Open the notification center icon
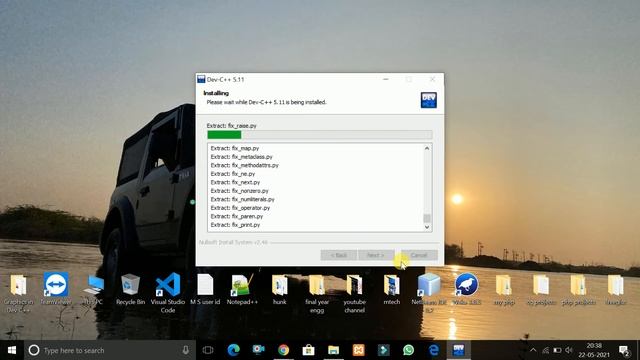Screen dimensions: 640x360 click(x=624, y=350)
